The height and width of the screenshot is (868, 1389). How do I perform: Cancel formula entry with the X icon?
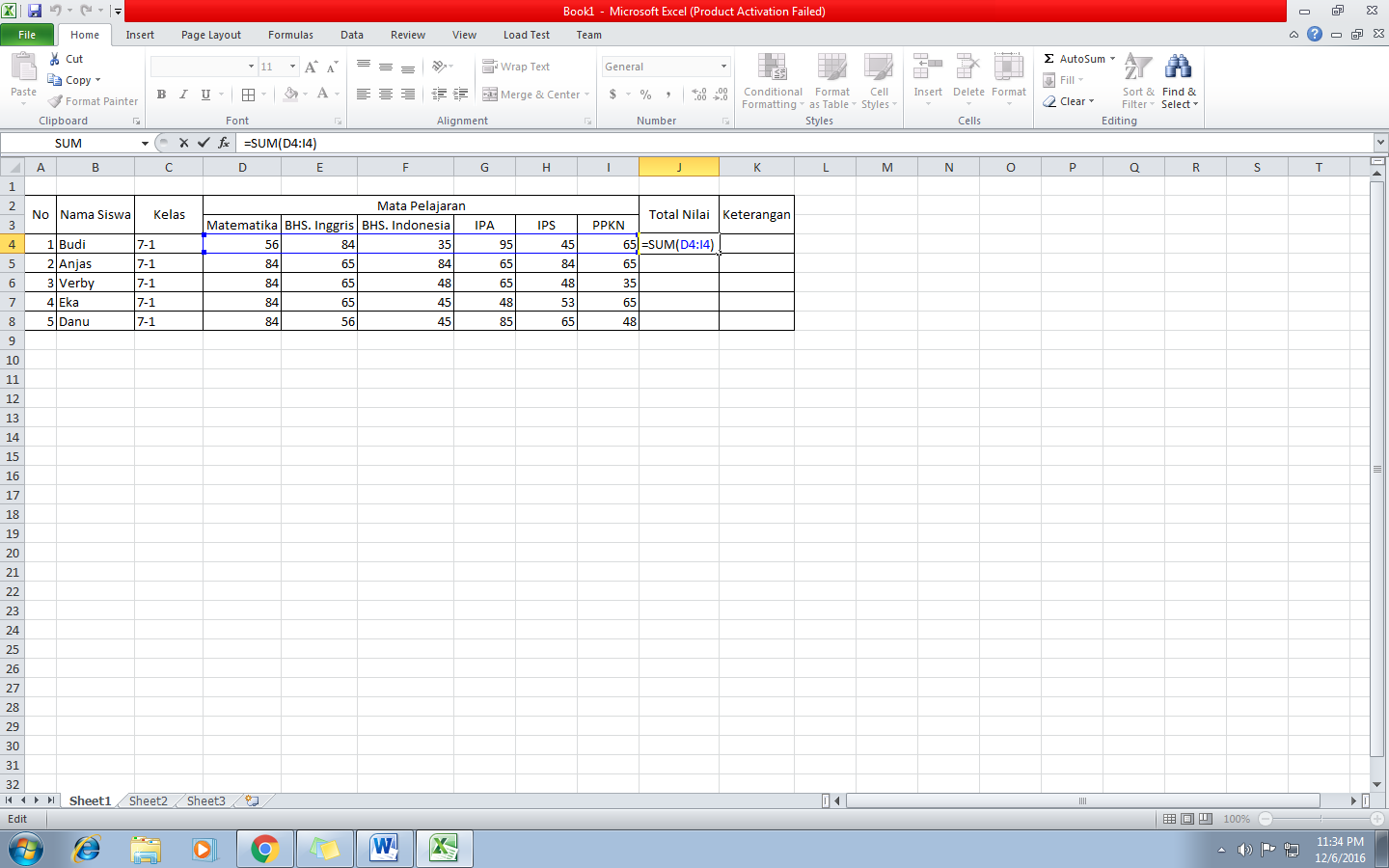click(x=183, y=141)
